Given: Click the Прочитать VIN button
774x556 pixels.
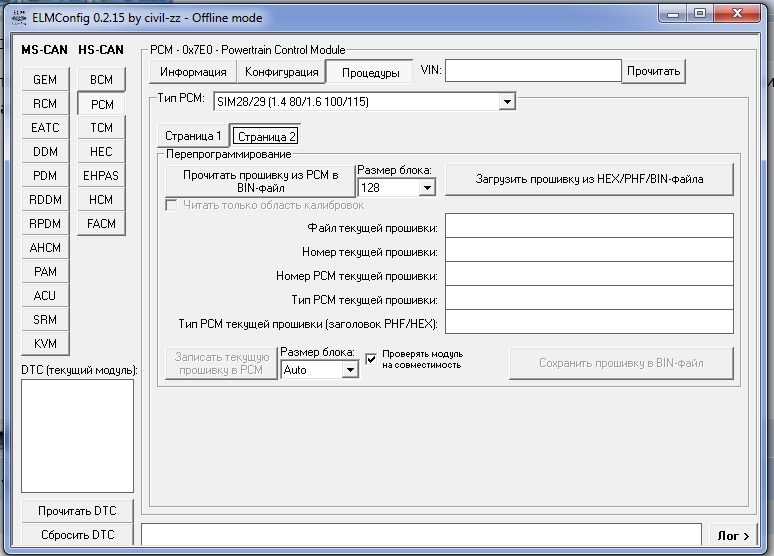Looking at the screenshot, I should [653, 71].
